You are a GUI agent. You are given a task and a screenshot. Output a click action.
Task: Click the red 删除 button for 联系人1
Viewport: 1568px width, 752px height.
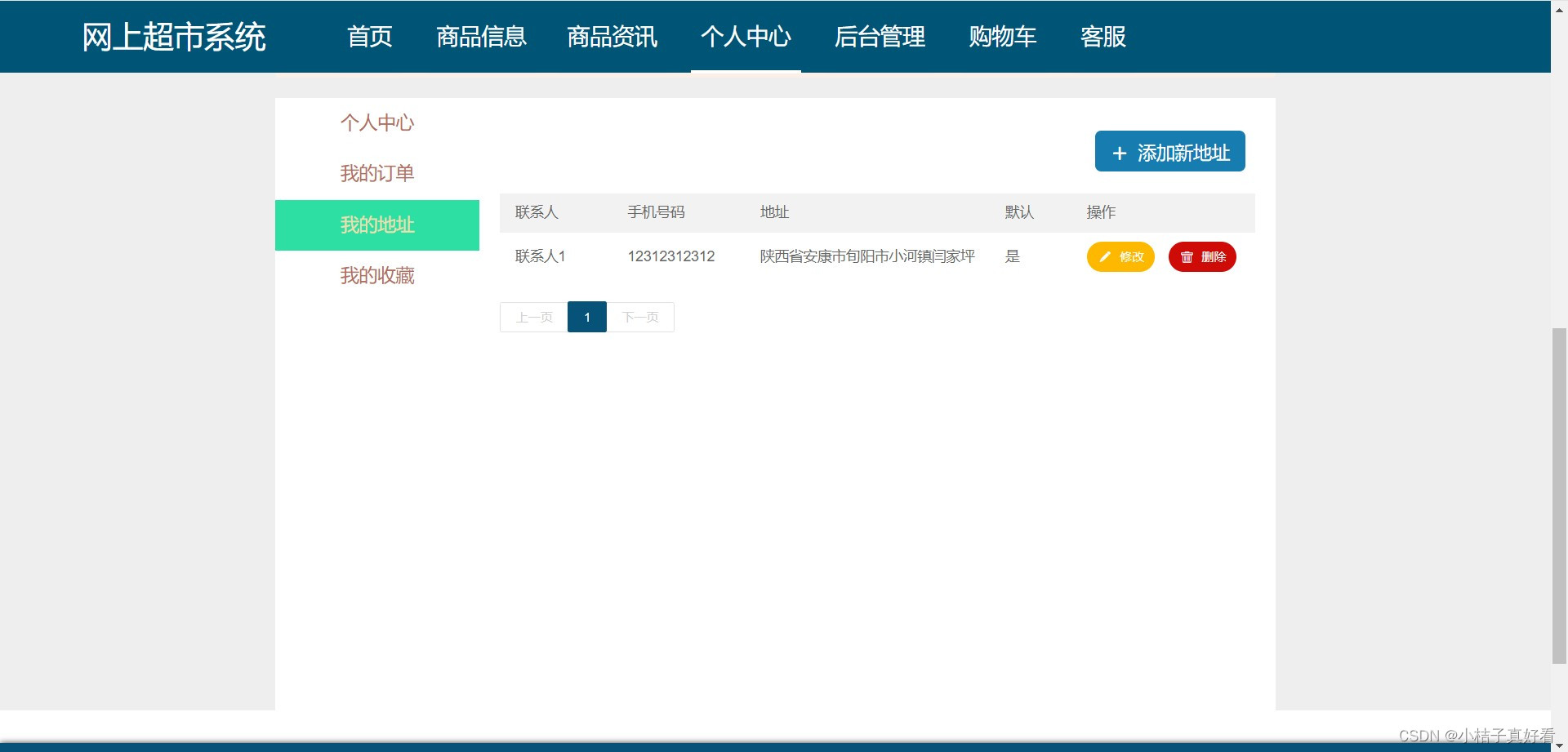click(x=1202, y=256)
